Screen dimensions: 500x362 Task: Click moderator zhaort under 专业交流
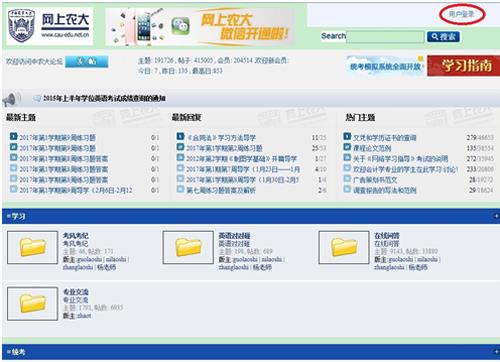pos(84,316)
